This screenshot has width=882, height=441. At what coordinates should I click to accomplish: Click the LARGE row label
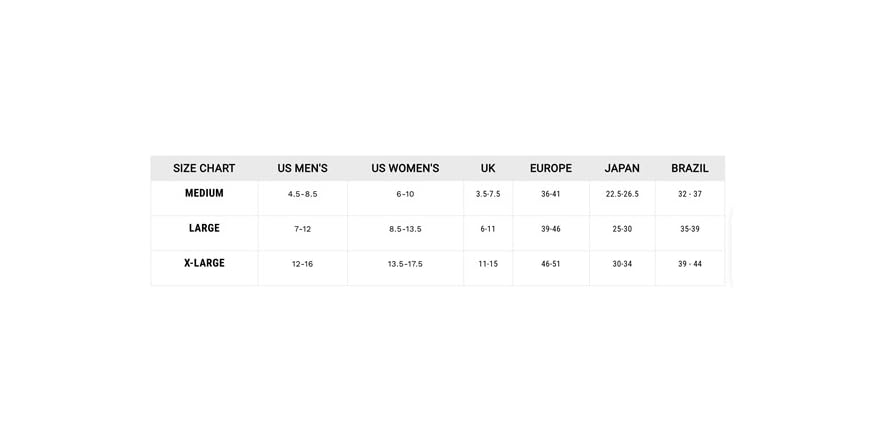[x=204, y=228]
